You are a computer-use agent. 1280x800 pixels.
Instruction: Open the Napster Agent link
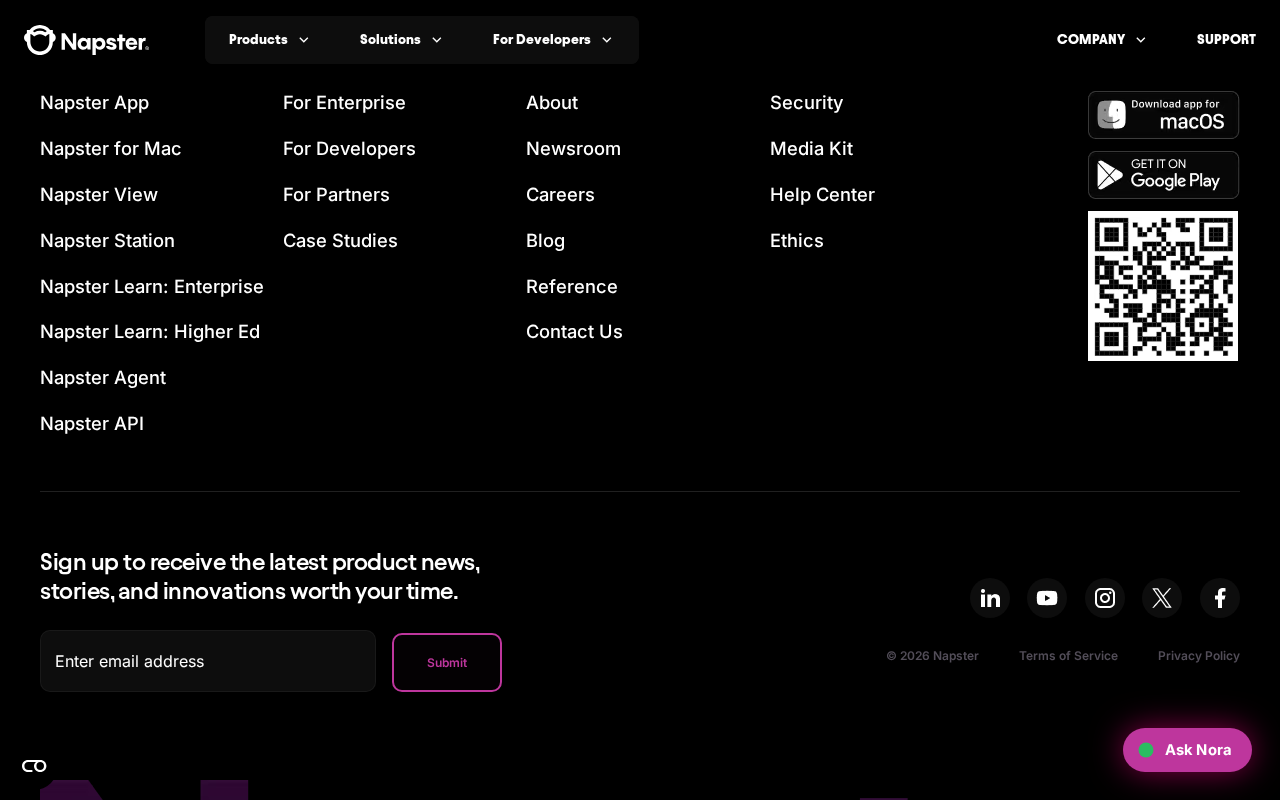click(x=103, y=378)
